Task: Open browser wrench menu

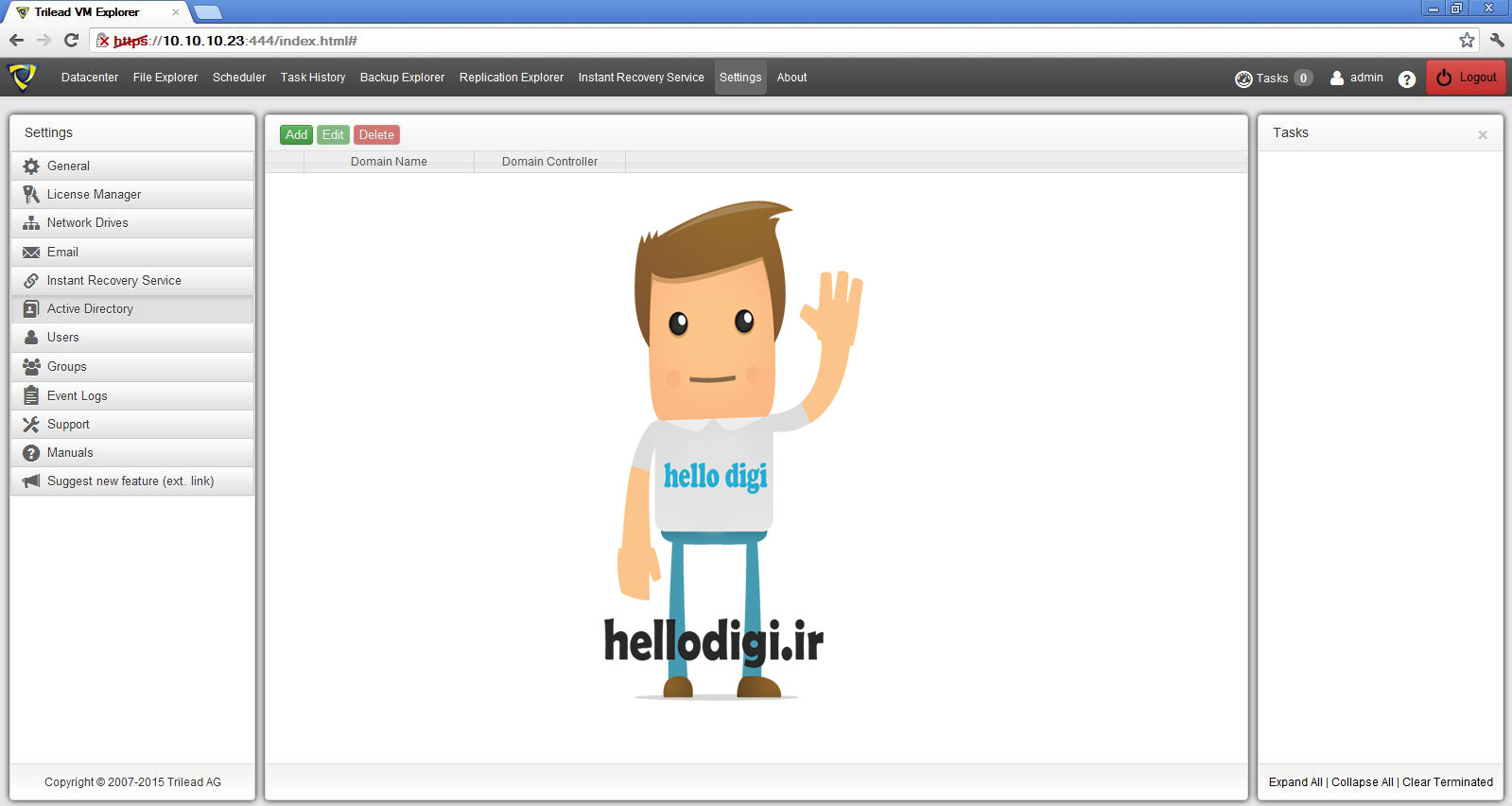Action: tap(1497, 40)
